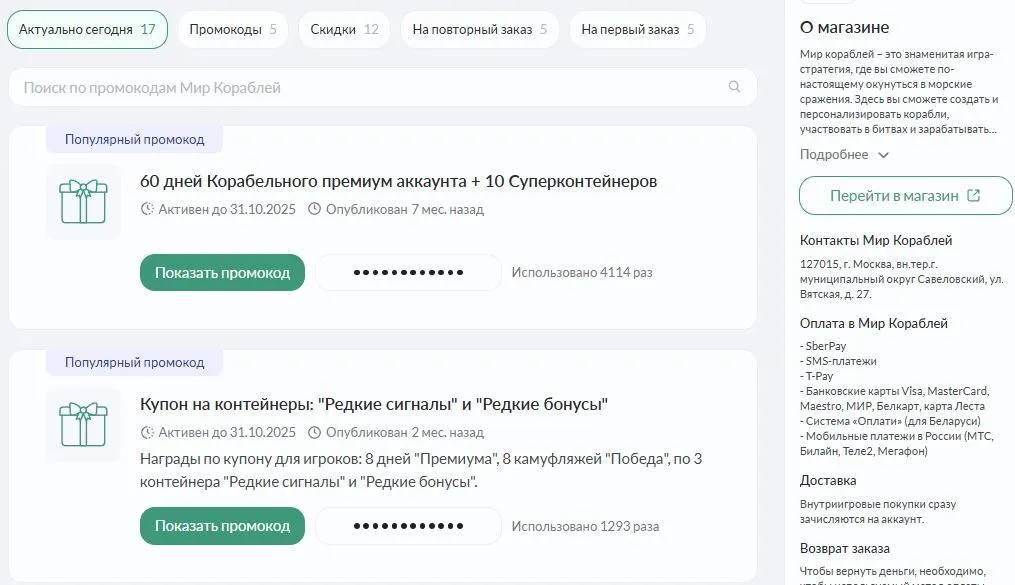Show the promo code for the container coupon
This screenshot has width=1015, height=585.
[x=222, y=526]
